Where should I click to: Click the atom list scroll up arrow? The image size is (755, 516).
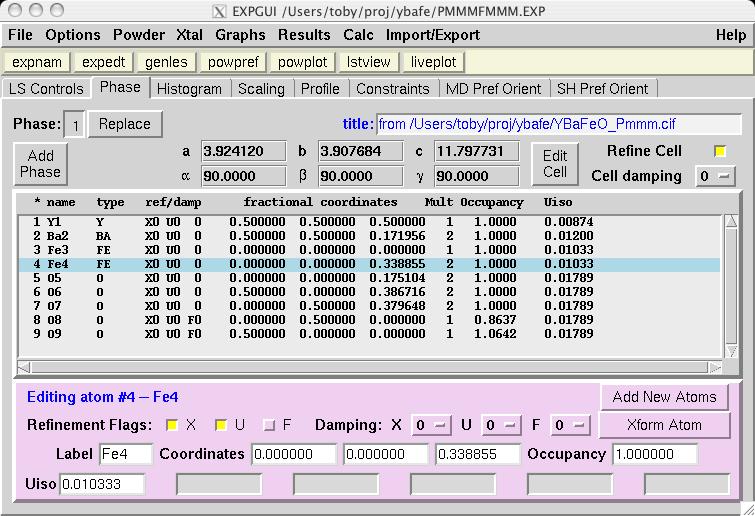(x=731, y=221)
